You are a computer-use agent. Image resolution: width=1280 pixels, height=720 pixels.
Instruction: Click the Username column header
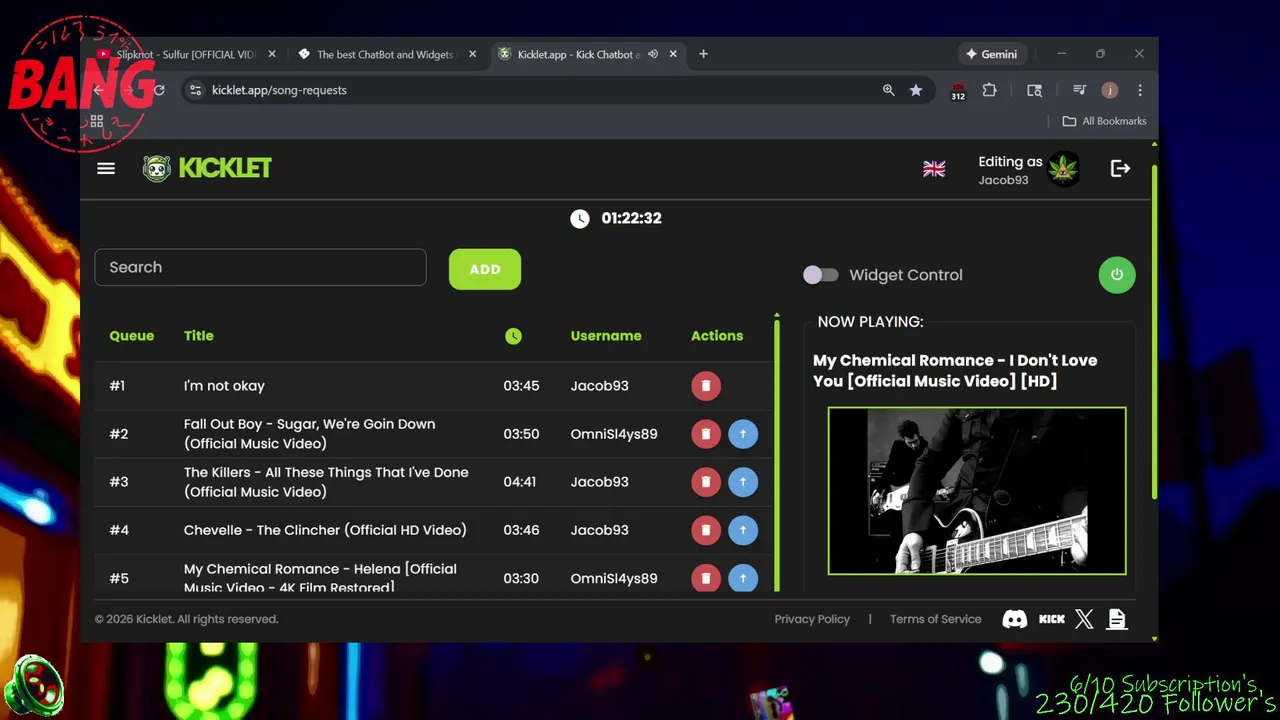[606, 336]
